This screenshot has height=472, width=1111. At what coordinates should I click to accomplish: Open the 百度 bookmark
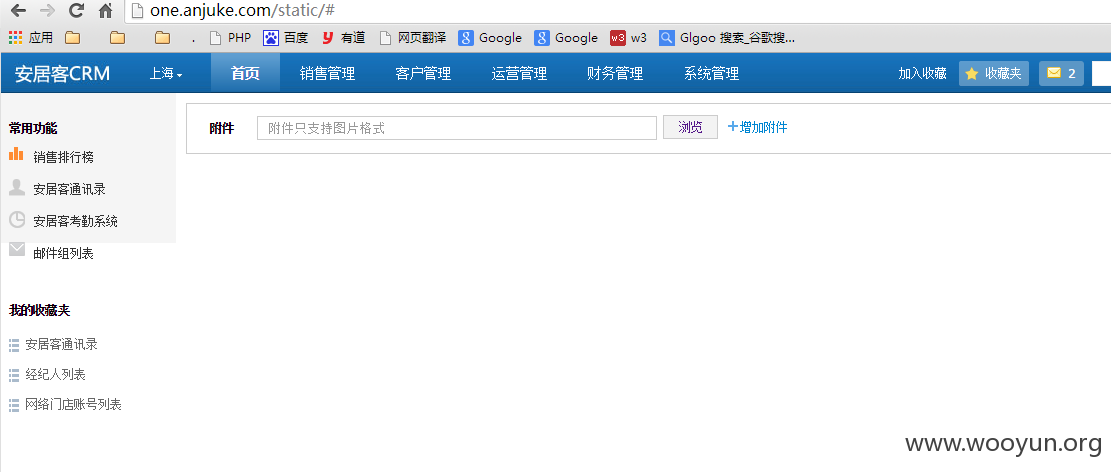pyautogui.click(x=286, y=38)
